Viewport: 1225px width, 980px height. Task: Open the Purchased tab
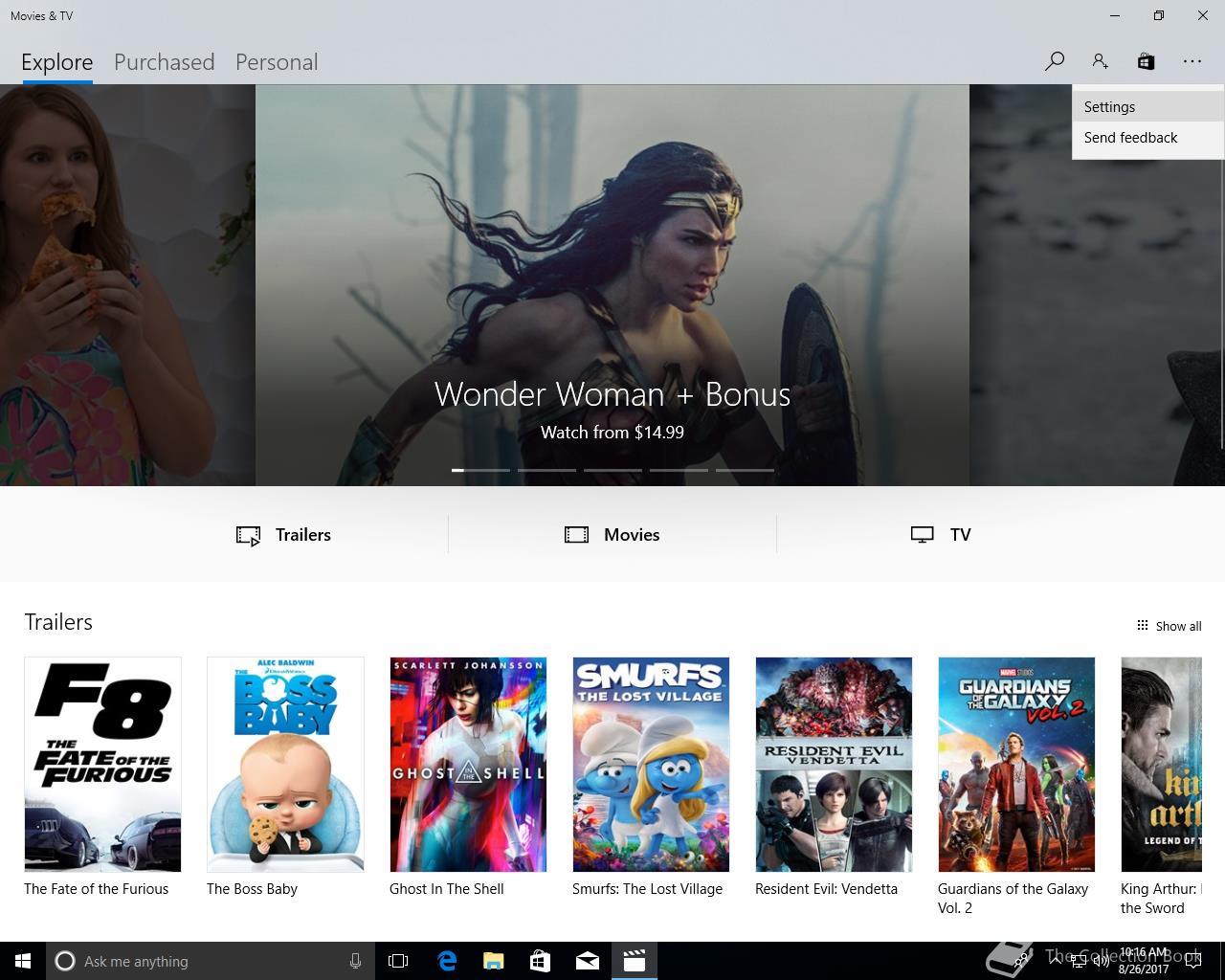pos(164,62)
